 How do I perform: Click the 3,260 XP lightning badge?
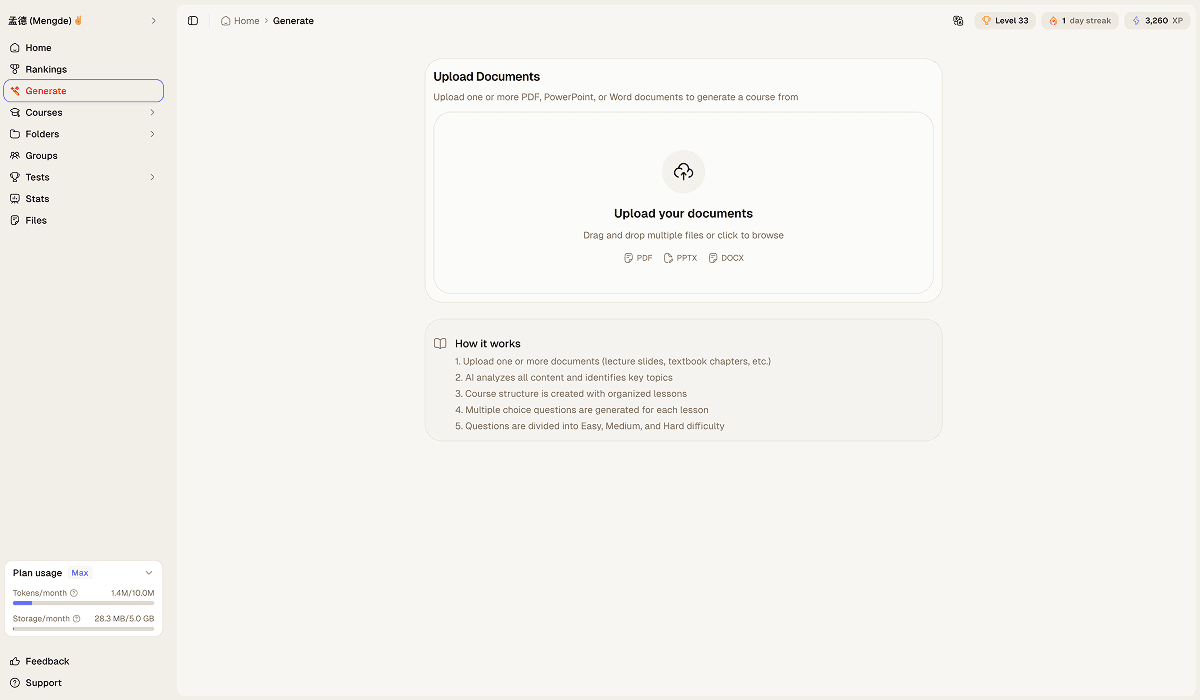pyautogui.click(x=1156, y=20)
